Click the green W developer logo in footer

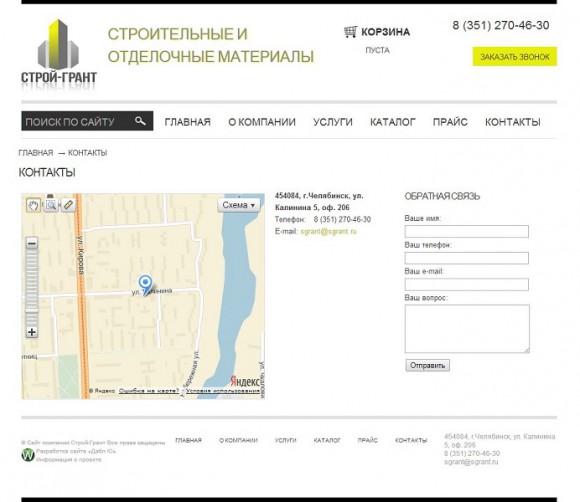(28, 455)
